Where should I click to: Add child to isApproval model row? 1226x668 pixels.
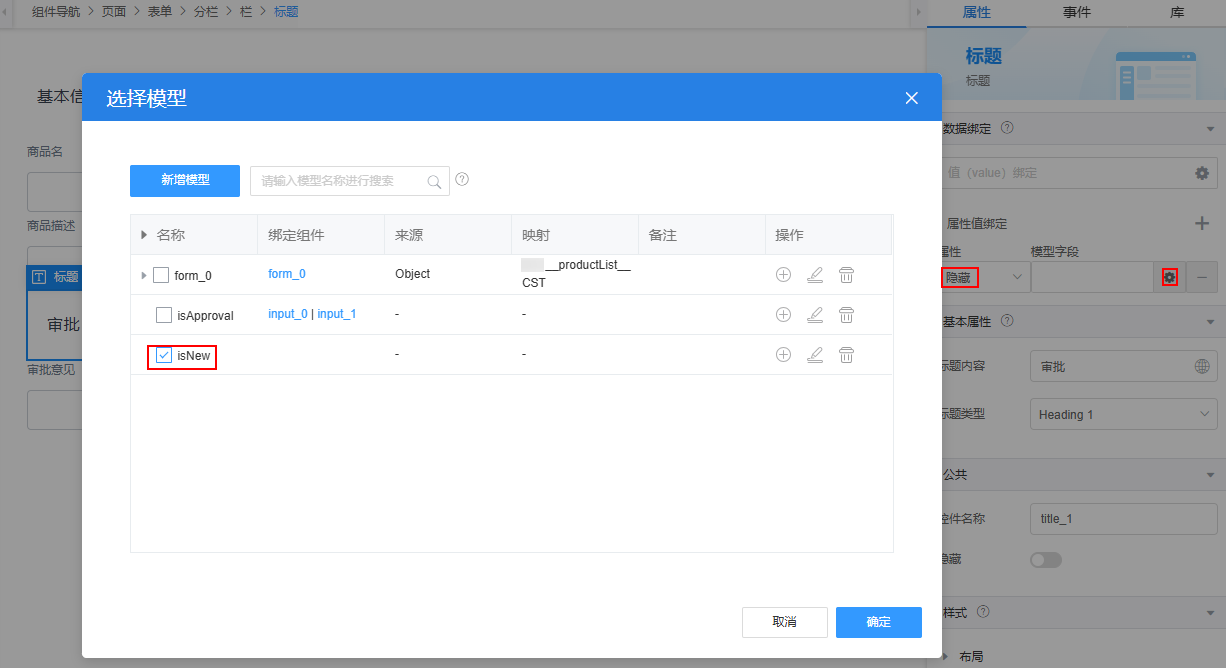pyautogui.click(x=783, y=314)
